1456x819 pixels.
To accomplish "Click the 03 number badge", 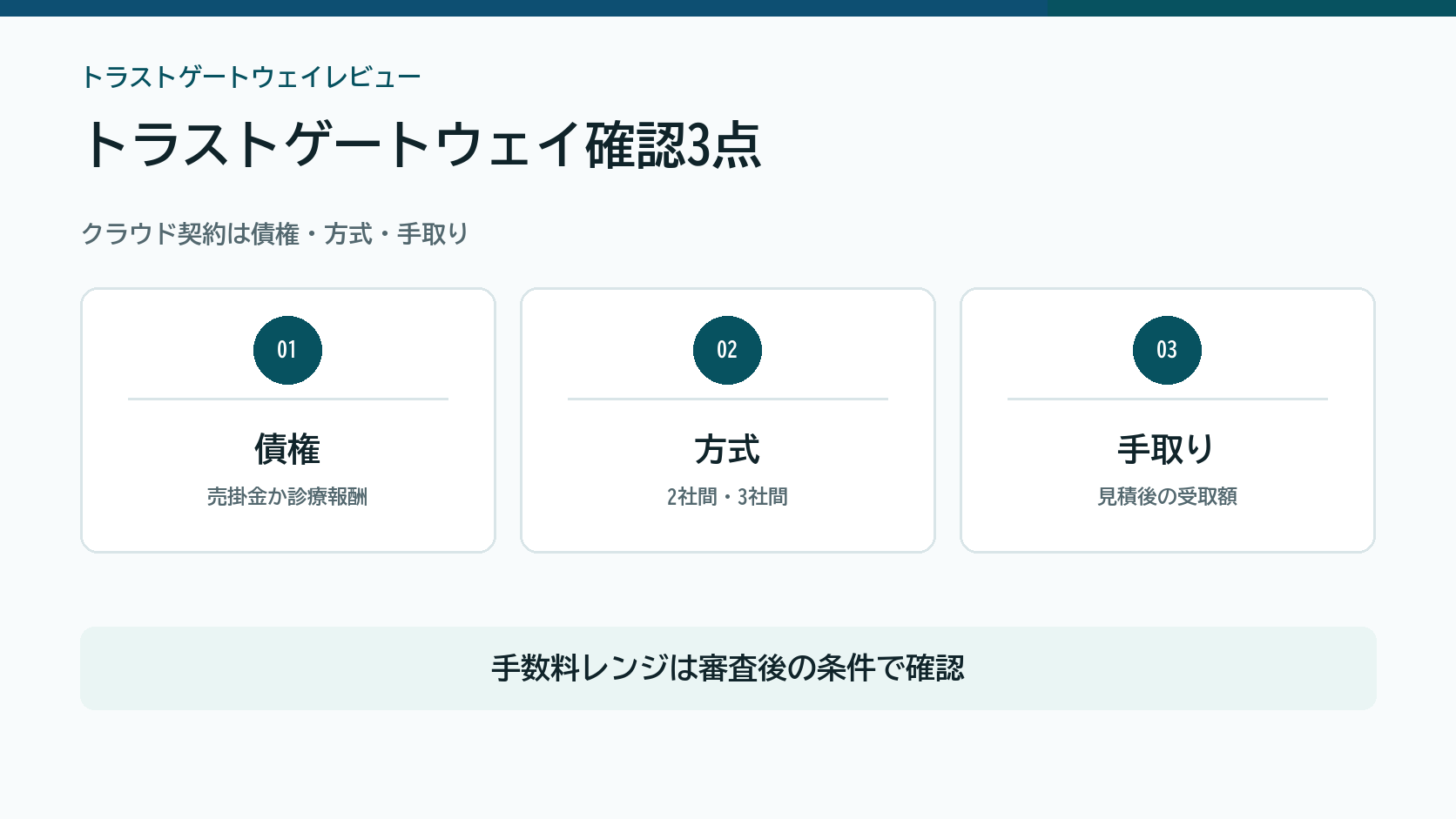I will click(x=1167, y=350).
